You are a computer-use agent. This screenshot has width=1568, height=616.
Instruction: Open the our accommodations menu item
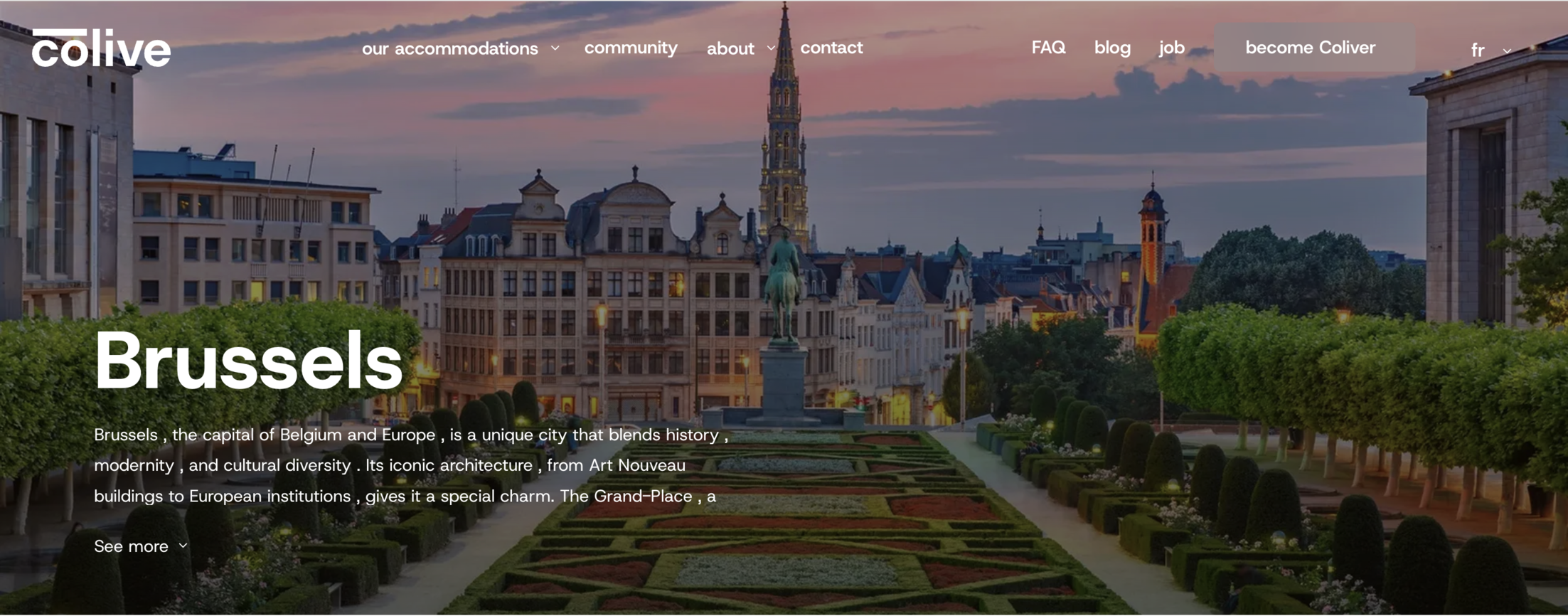pos(449,48)
